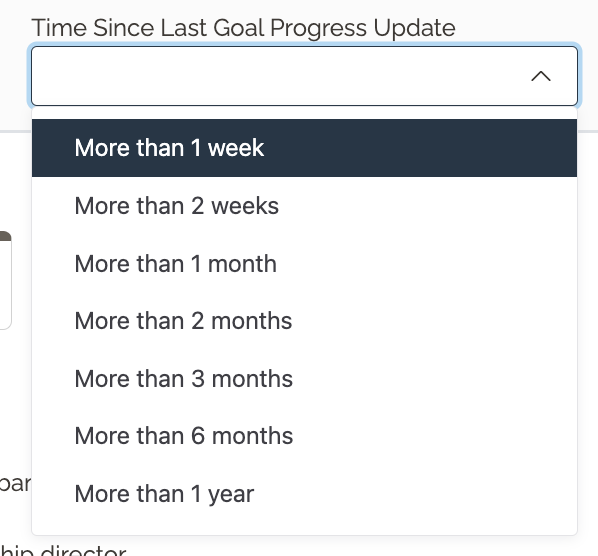Select 'More than 2 months' filter value
This screenshot has width=598, height=556.
click(304, 321)
